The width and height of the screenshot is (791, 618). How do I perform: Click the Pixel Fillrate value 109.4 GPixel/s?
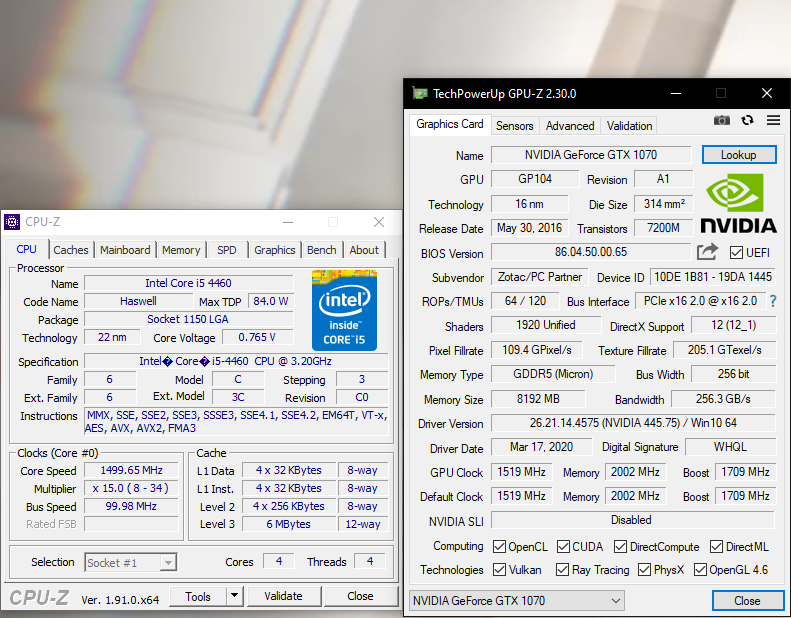tap(537, 350)
